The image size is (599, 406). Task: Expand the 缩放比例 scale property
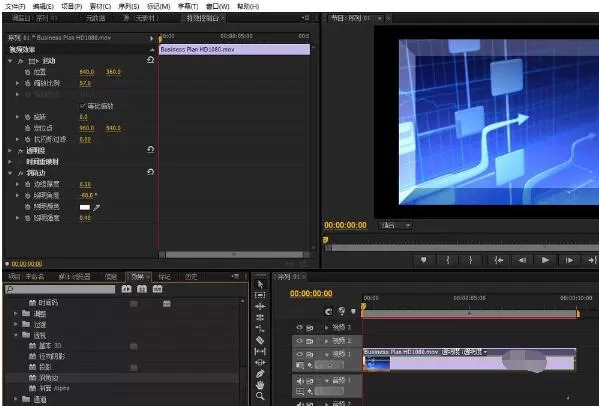[17, 83]
